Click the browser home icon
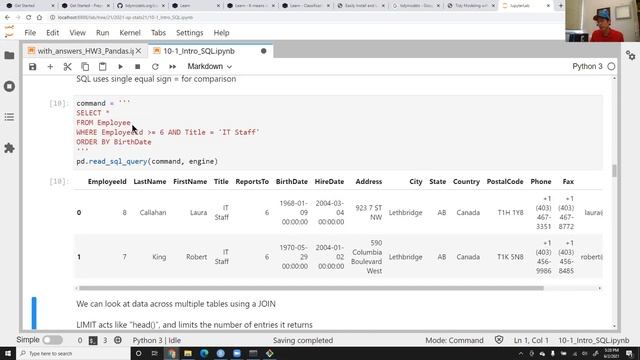The image size is (640, 360). [39, 18]
